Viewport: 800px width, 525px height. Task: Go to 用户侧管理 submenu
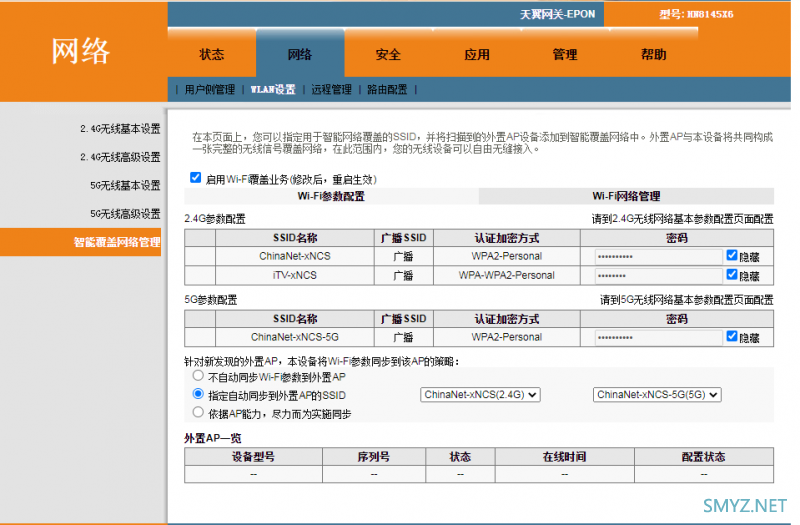pyautogui.click(x=210, y=90)
